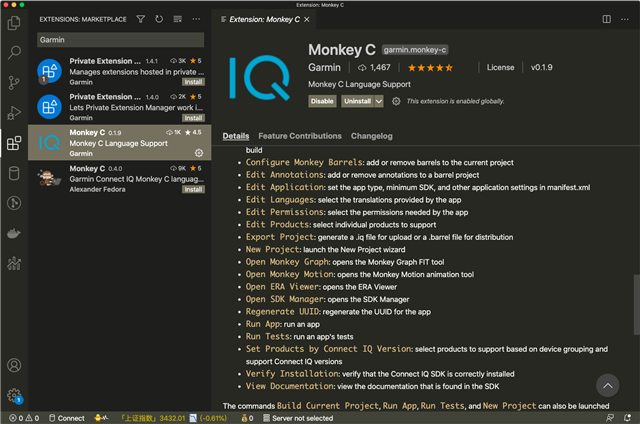Image resolution: width=640 pixels, height=424 pixels.
Task: Select the Extension: Monkey C editor tab
Action: point(264,20)
